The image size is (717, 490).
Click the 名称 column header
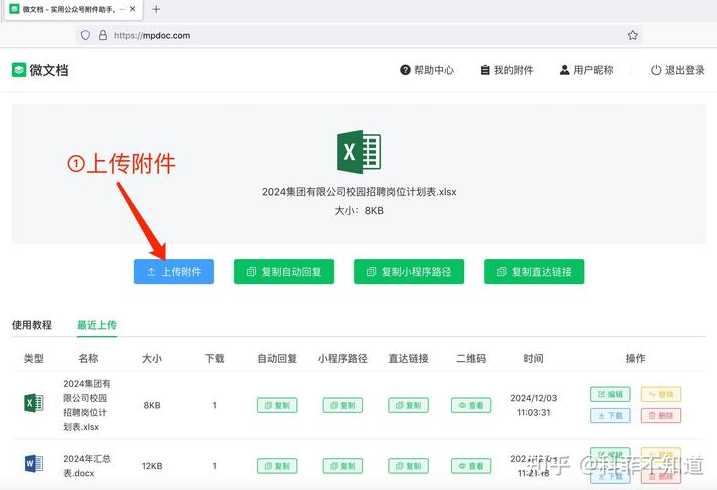(x=88, y=358)
